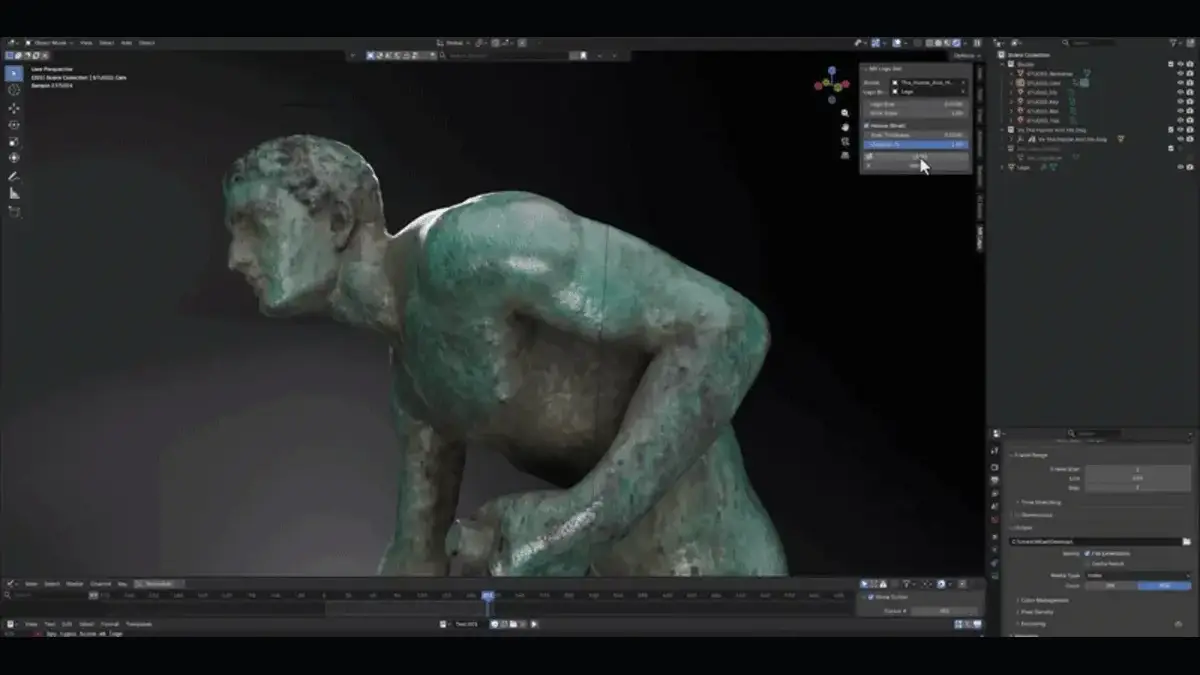This screenshot has width=1200, height=675.
Task: Select the Measure ruler tool
Action: point(14,193)
